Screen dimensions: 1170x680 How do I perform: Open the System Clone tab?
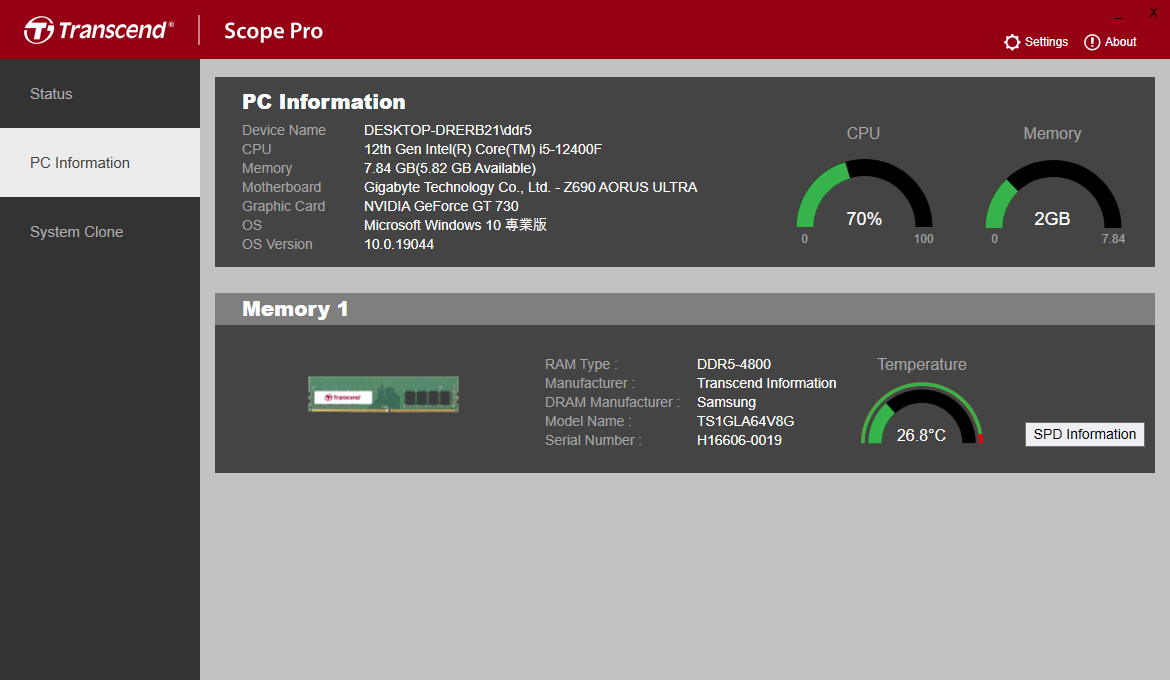[100, 232]
